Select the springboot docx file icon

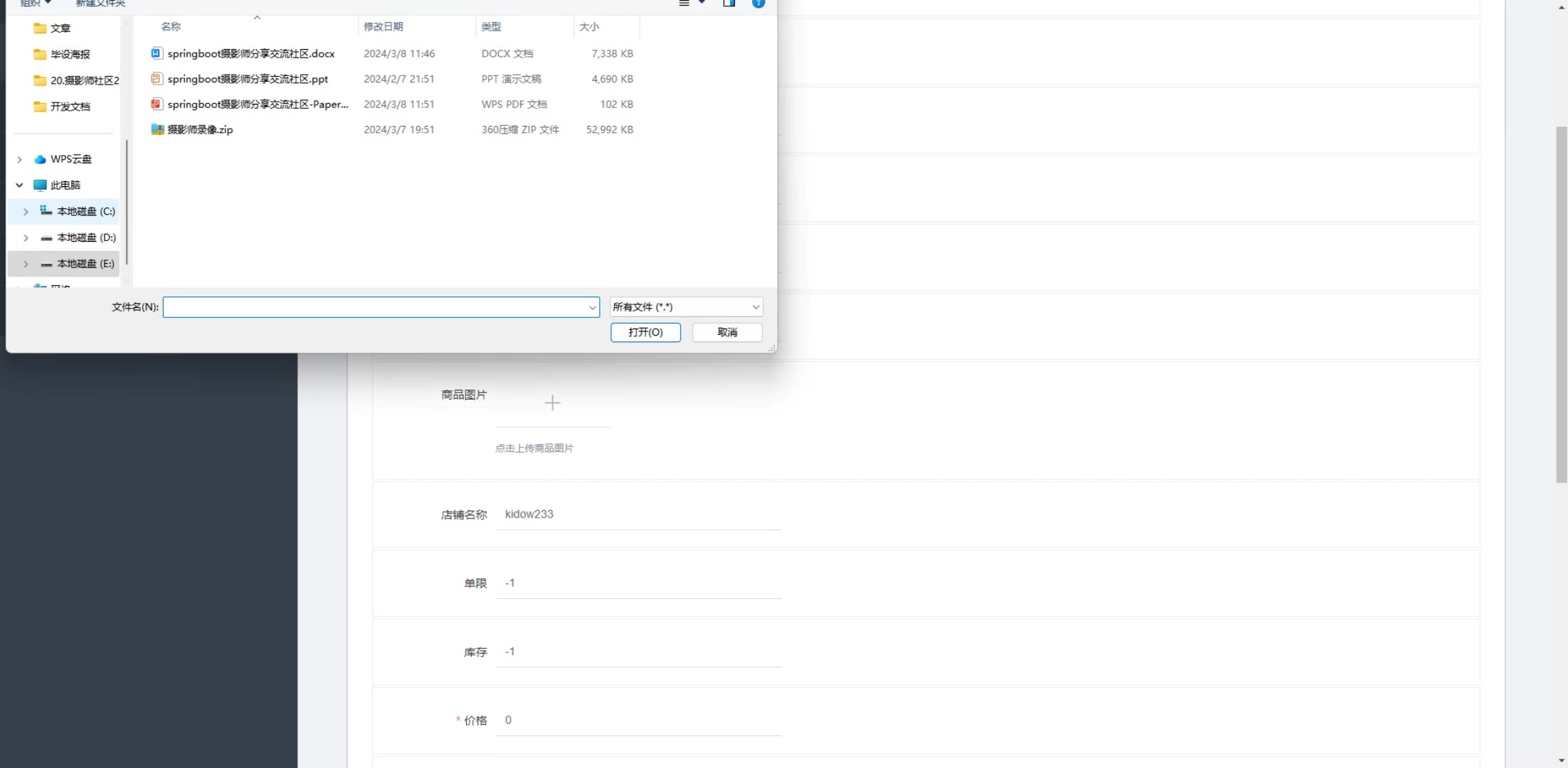157,53
